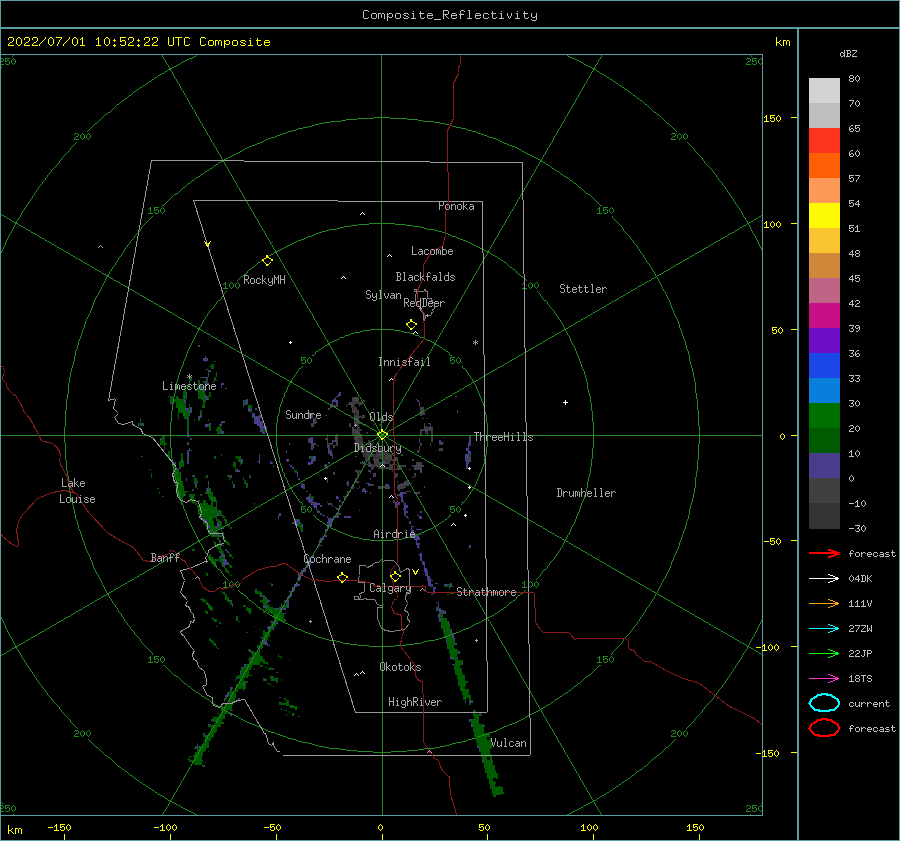
Task: Click the red 65–60 dBZ swatch
Action: (824, 141)
